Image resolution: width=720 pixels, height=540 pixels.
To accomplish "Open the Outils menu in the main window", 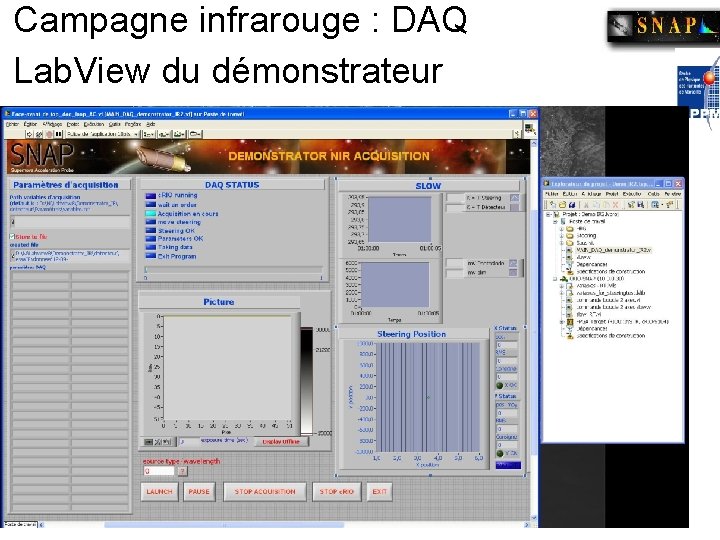I will point(115,124).
